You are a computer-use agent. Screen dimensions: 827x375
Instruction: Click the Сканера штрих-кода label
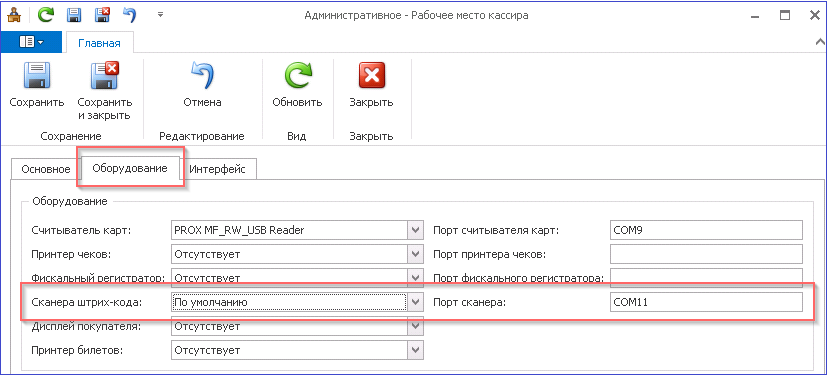pos(87,302)
